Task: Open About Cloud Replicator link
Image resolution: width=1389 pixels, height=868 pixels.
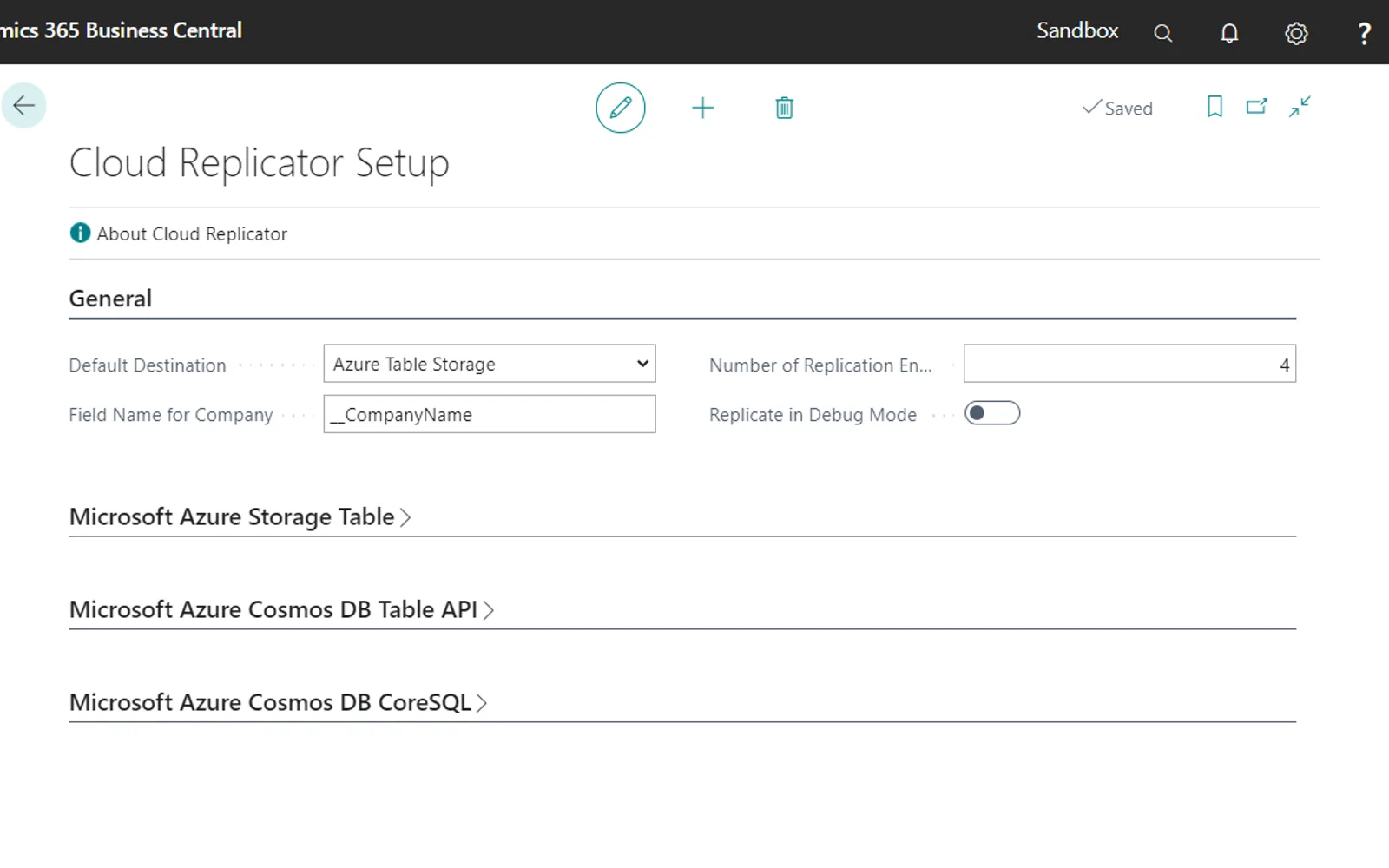Action: tap(192, 233)
